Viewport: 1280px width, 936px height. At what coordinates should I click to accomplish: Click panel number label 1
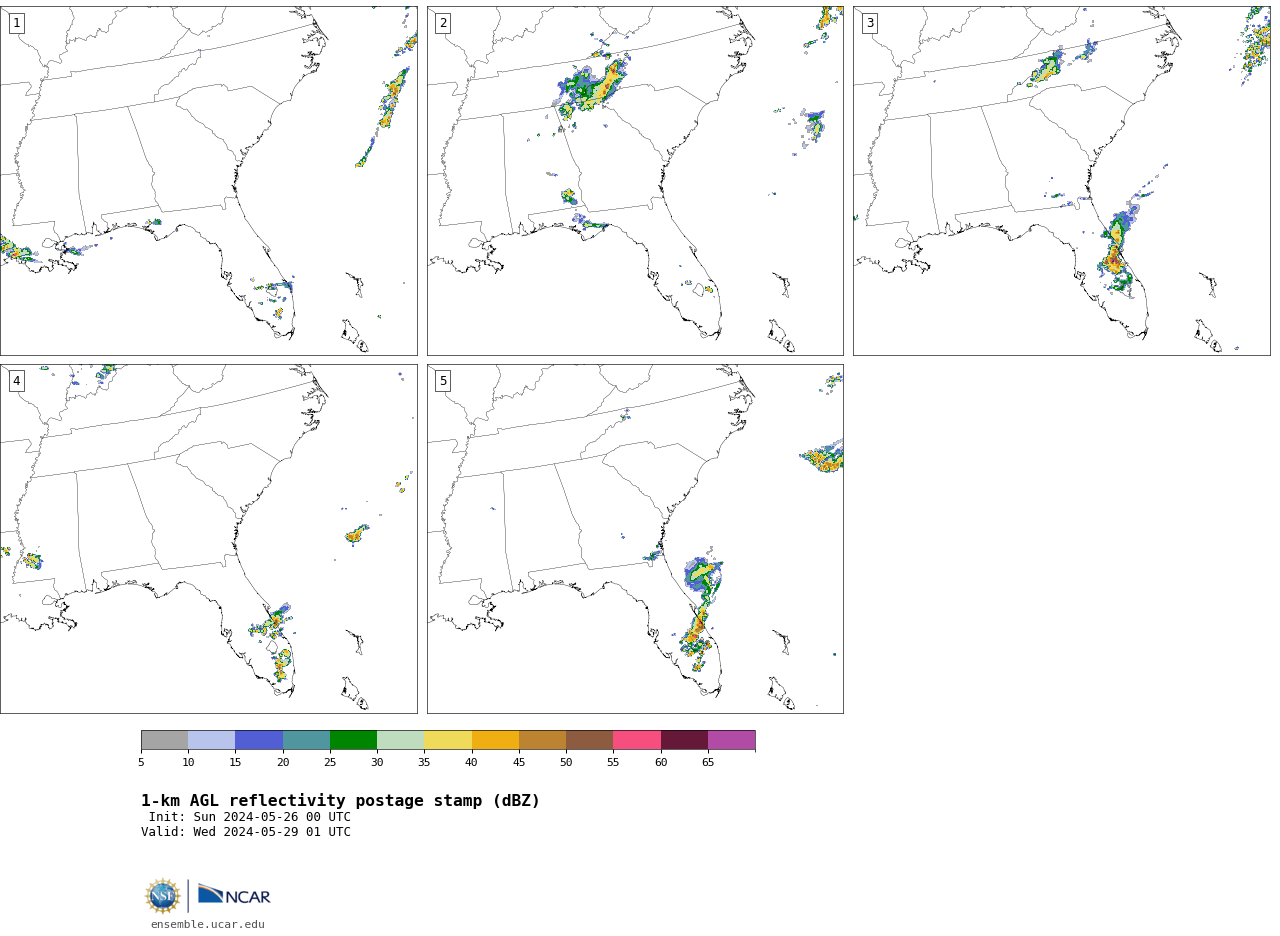pyautogui.click(x=16, y=23)
